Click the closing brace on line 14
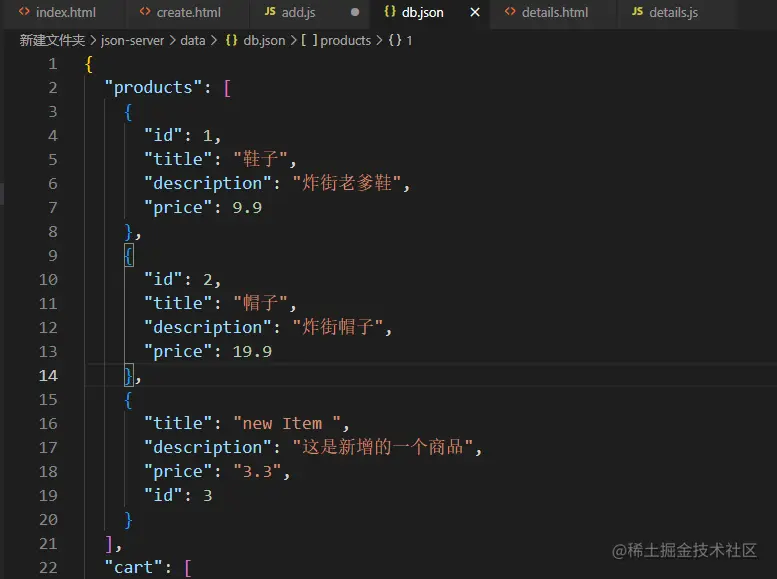The height and width of the screenshot is (579, 777). click(129, 376)
